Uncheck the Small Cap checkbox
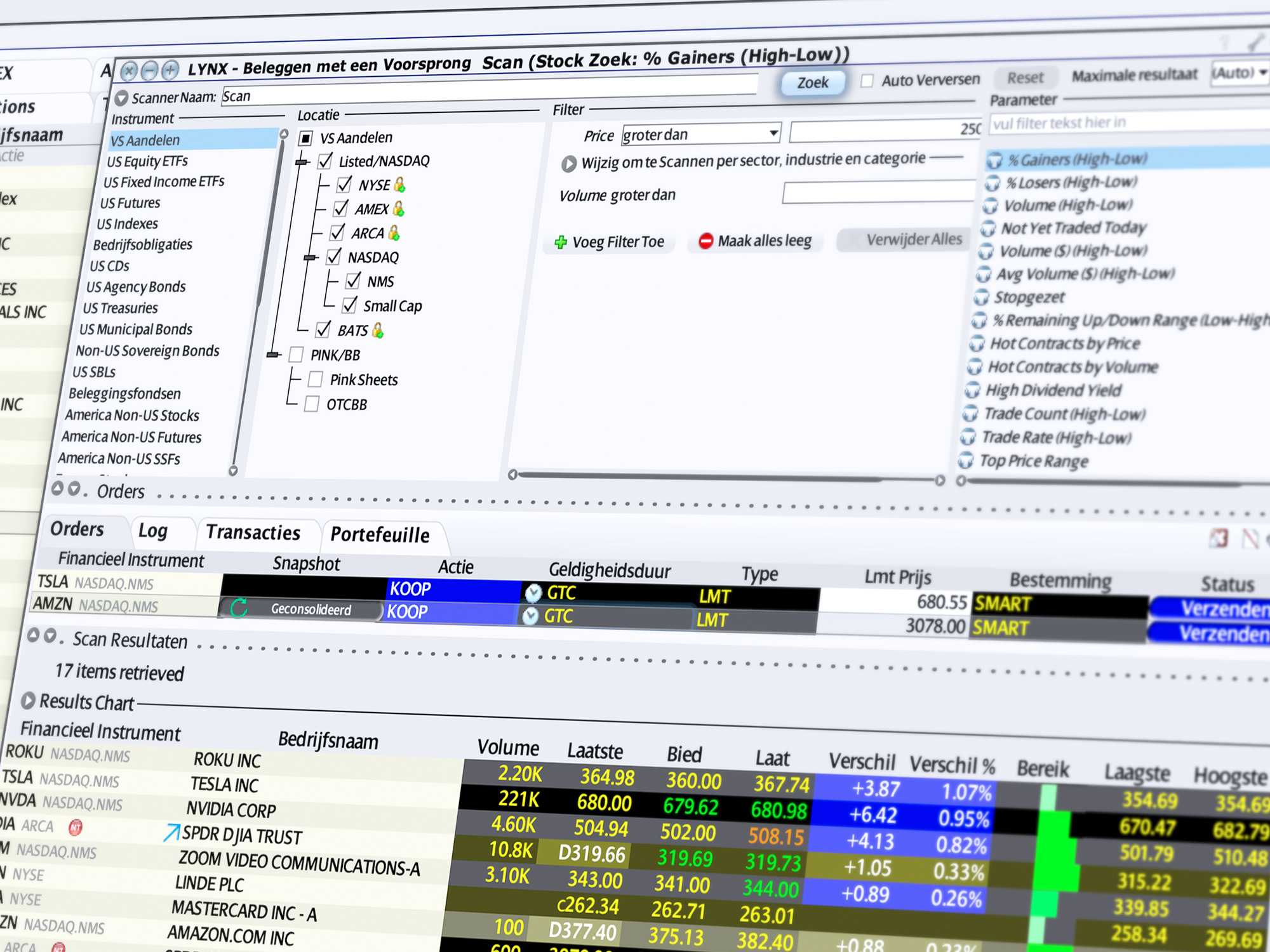 coord(349,305)
